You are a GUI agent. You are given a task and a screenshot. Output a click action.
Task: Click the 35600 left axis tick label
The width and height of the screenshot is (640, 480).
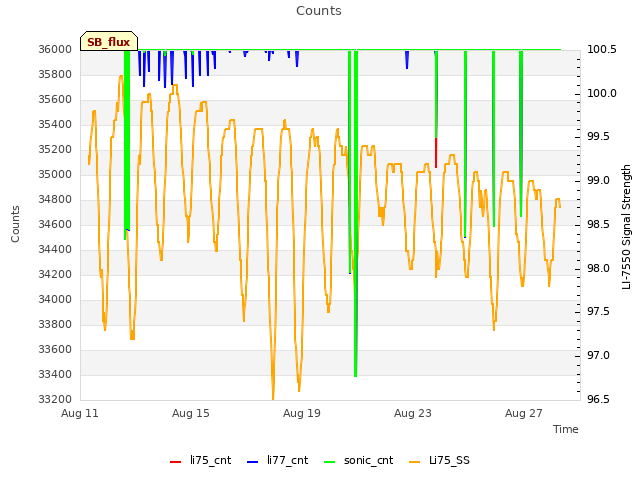(x=55, y=99)
